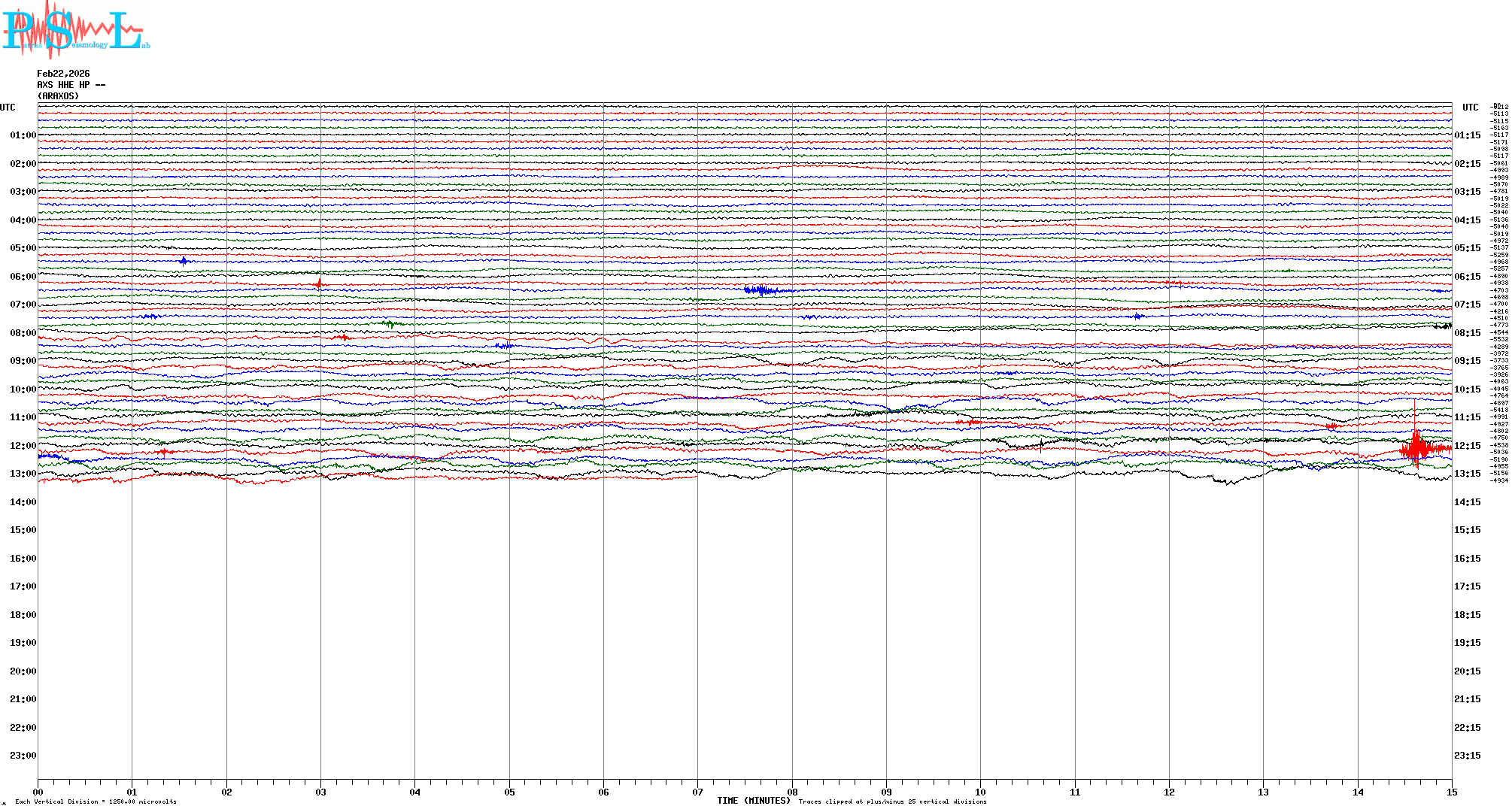Click the 20:15 label on right axis

coord(1467,671)
